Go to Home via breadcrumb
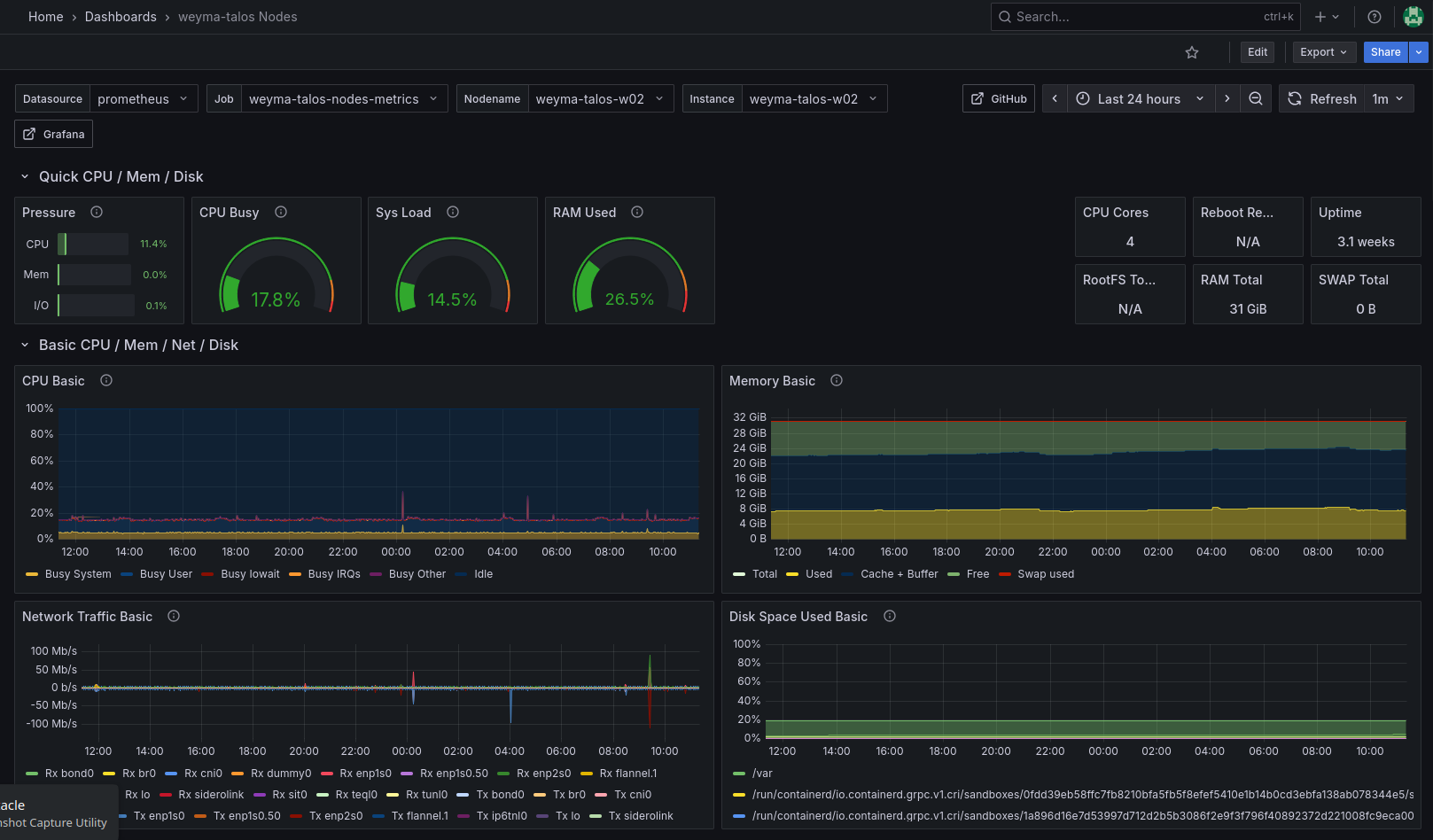 45,17
